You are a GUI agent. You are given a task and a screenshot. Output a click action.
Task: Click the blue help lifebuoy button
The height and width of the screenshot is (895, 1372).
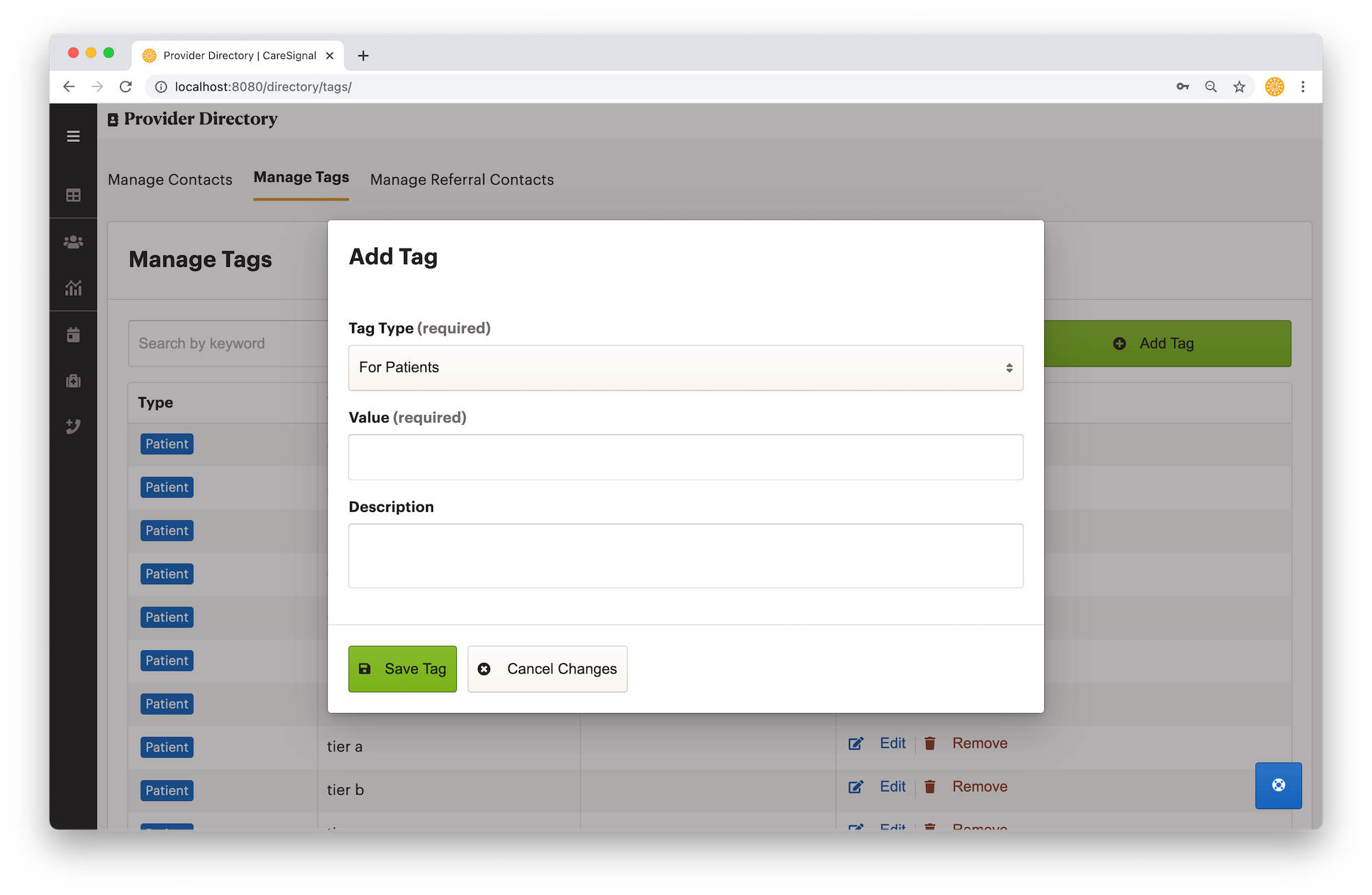(1279, 785)
